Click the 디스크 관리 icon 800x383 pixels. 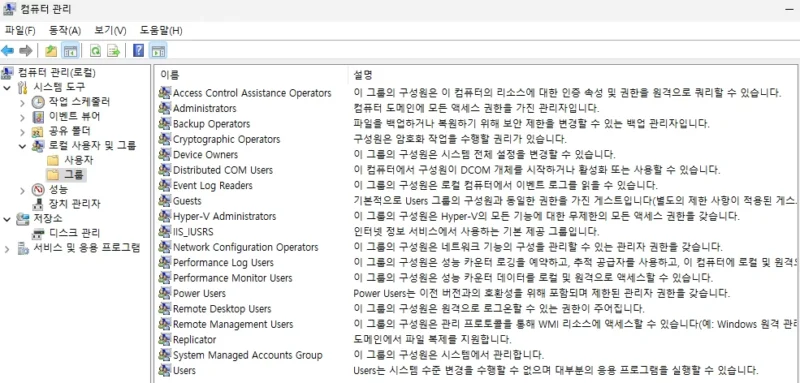click(39, 234)
